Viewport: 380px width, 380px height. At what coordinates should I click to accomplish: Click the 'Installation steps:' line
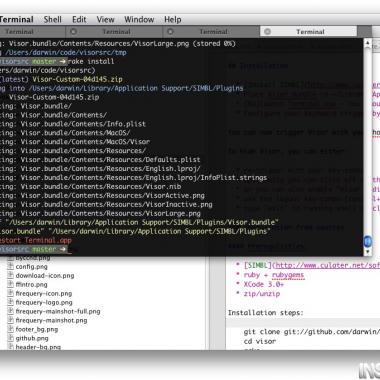click(x=266, y=313)
